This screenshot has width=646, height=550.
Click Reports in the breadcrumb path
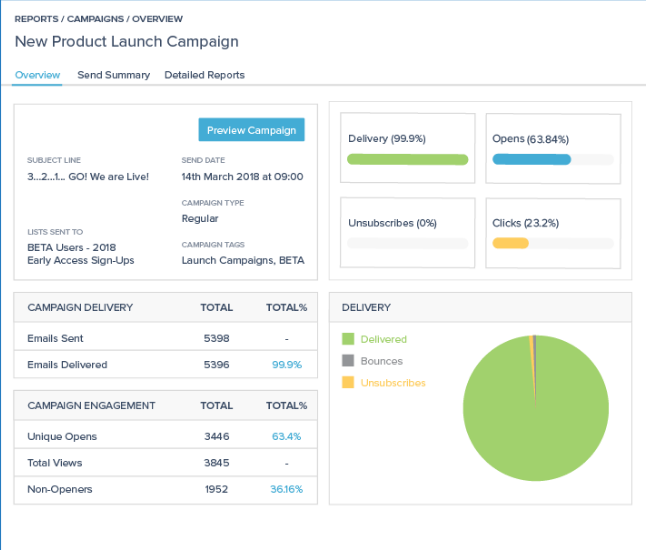click(37, 19)
